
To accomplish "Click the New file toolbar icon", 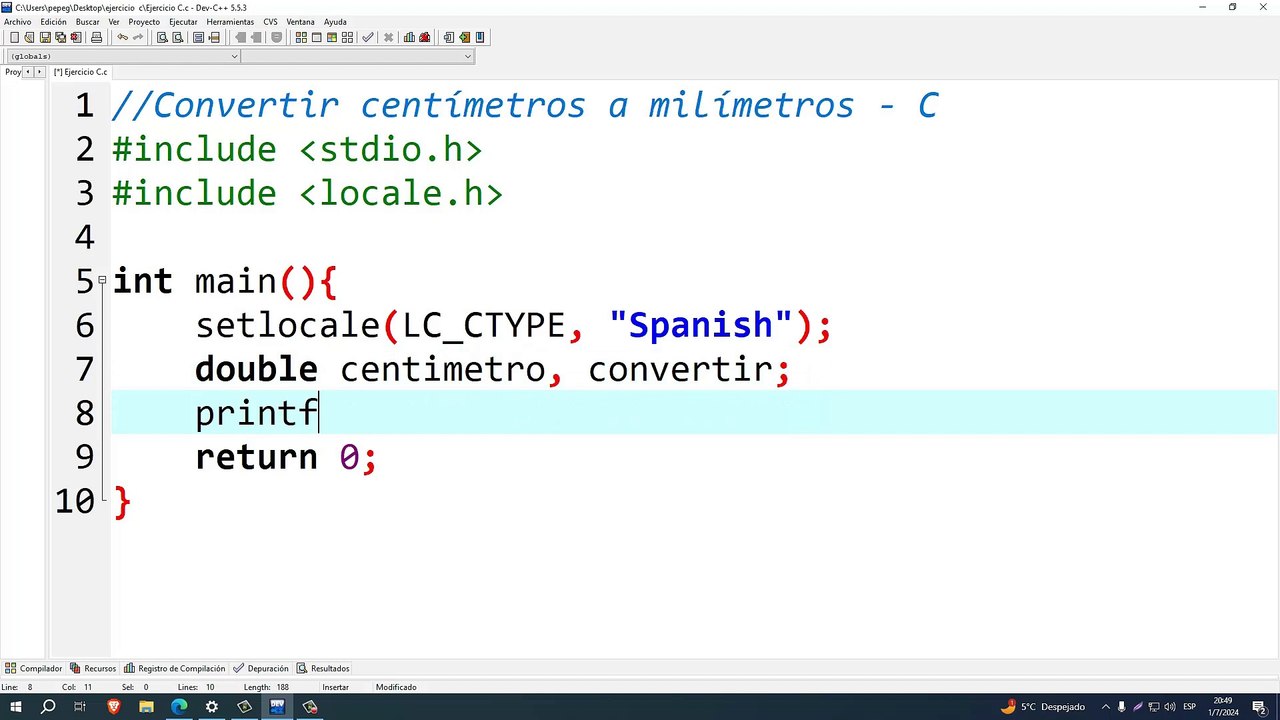I will [14, 38].
